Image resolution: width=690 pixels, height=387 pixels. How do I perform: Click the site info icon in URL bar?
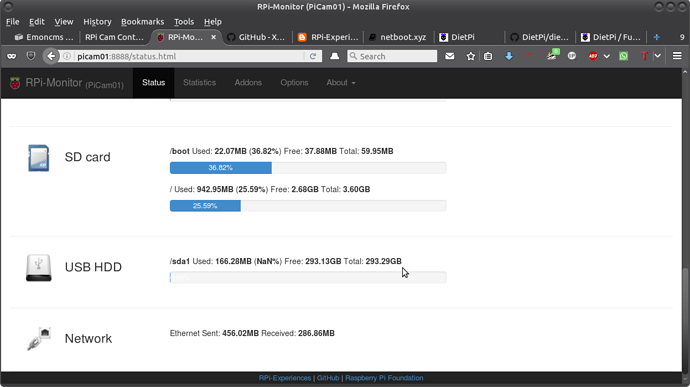(67, 56)
